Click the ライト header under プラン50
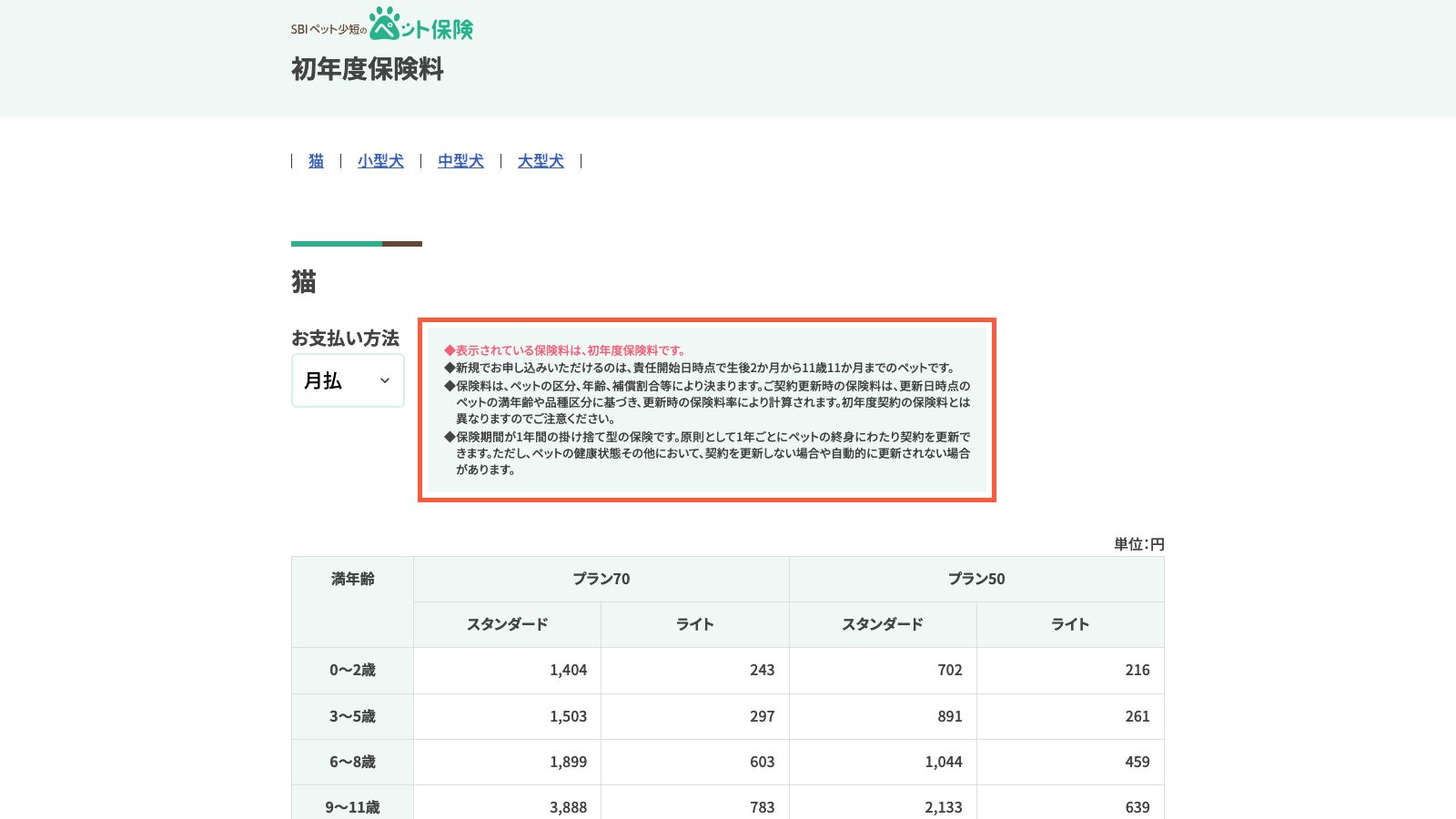 click(1070, 624)
